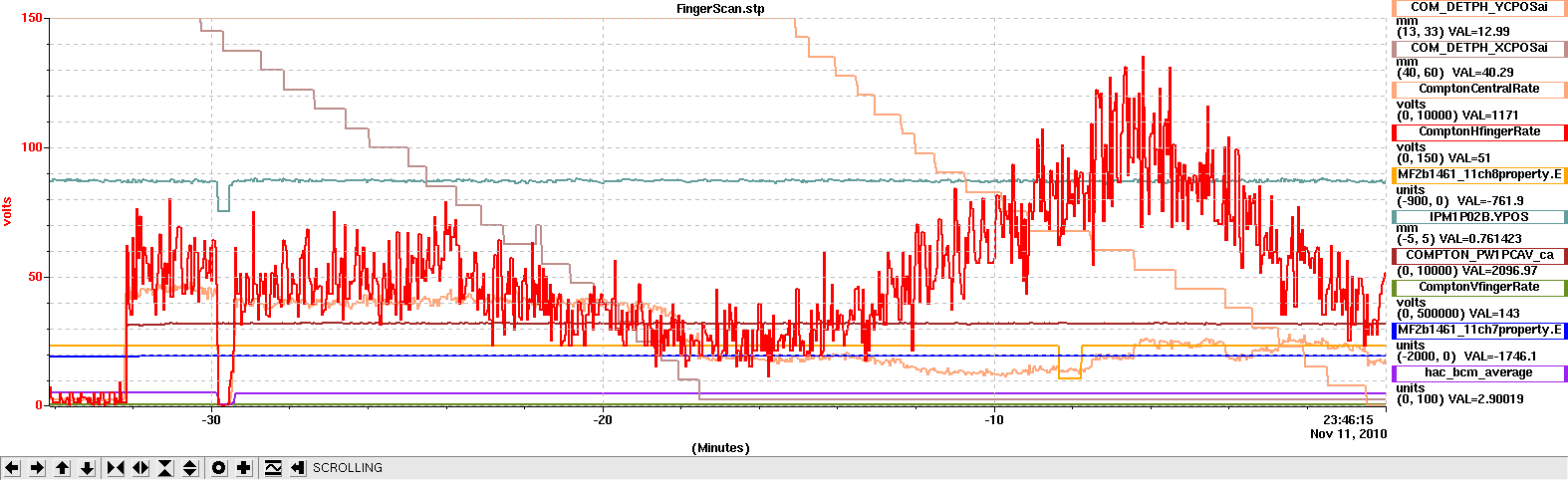Select the COM_DETPH_YCPOSai legend entry
1568x480 pixels.
[1479, 7]
